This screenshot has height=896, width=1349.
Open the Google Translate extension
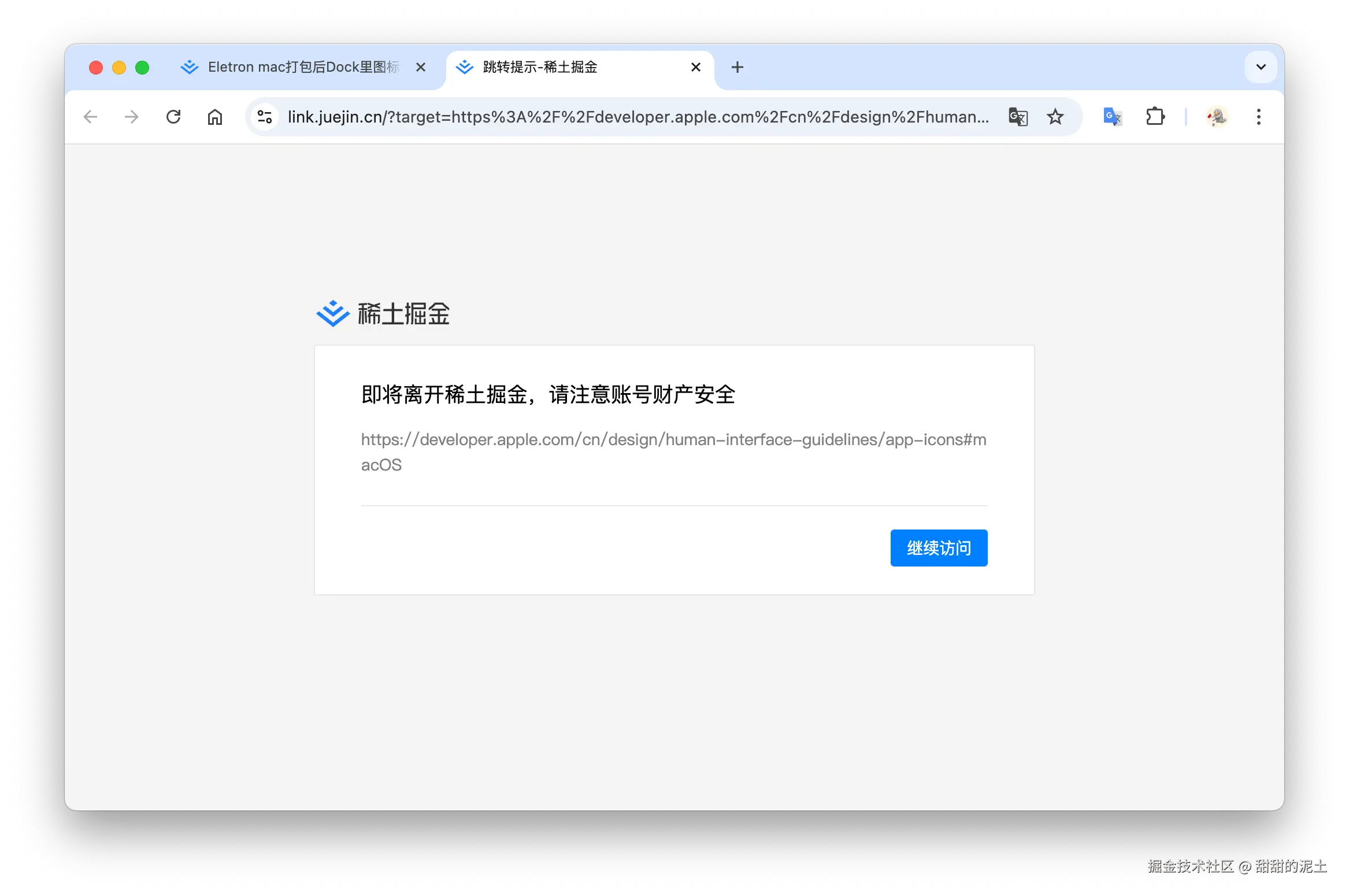[1111, 117]
